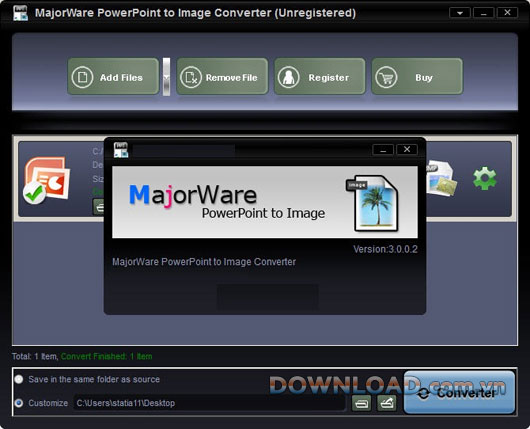530x429 pixels.
Task: Click the About dialog app icon
Action: pyautogui.click(x=121, y=150)
